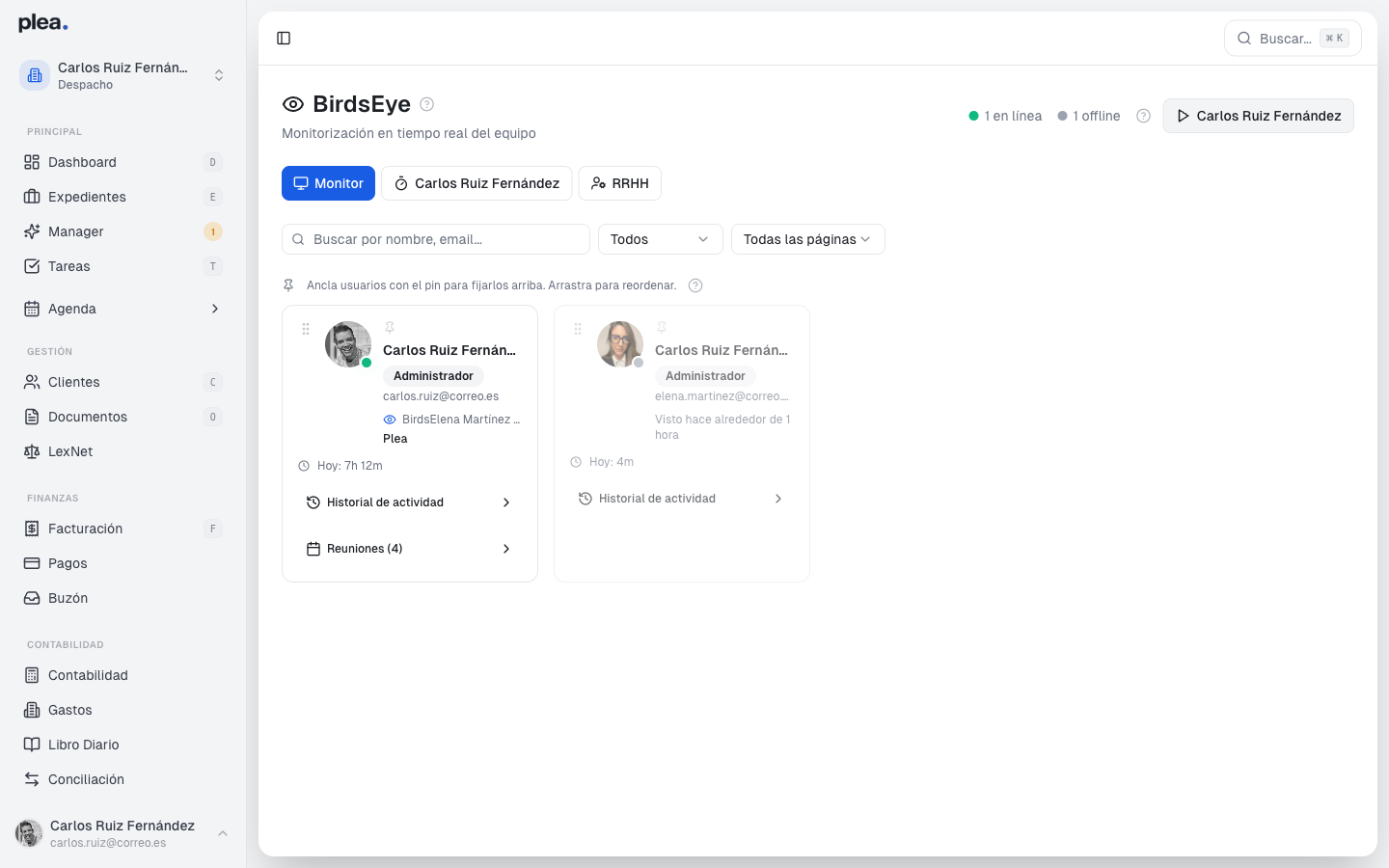Open Historial de actividad on Carlos's card
This screenshot has width=1389, height=868.
[410, 502]
